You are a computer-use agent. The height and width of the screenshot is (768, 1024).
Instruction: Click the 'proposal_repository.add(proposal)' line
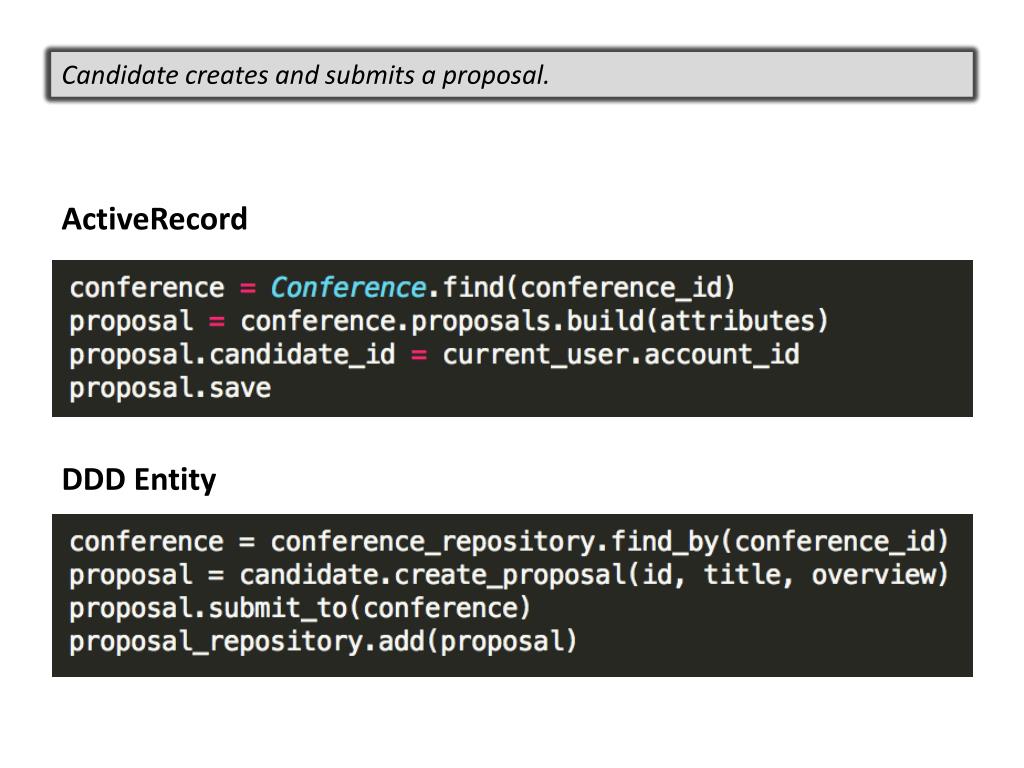(323, 642)
